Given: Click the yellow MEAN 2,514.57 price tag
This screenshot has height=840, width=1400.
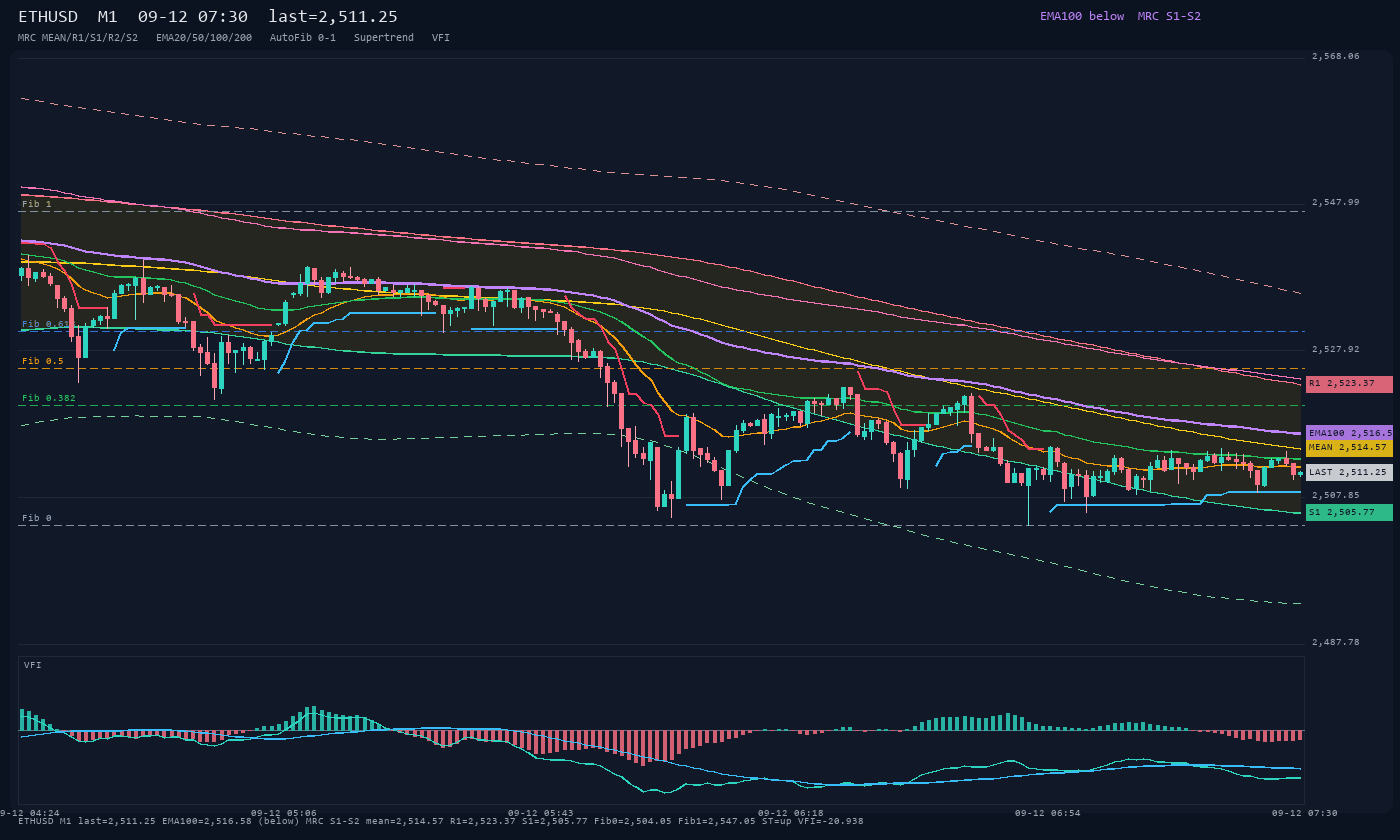Looking at the screenshot, I should tap(1349, 448).
